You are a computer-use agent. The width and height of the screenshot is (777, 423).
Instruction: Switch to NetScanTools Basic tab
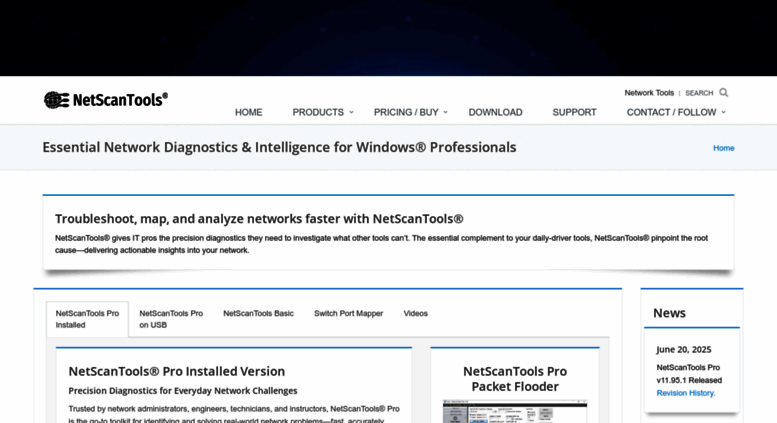coord(258,314)
